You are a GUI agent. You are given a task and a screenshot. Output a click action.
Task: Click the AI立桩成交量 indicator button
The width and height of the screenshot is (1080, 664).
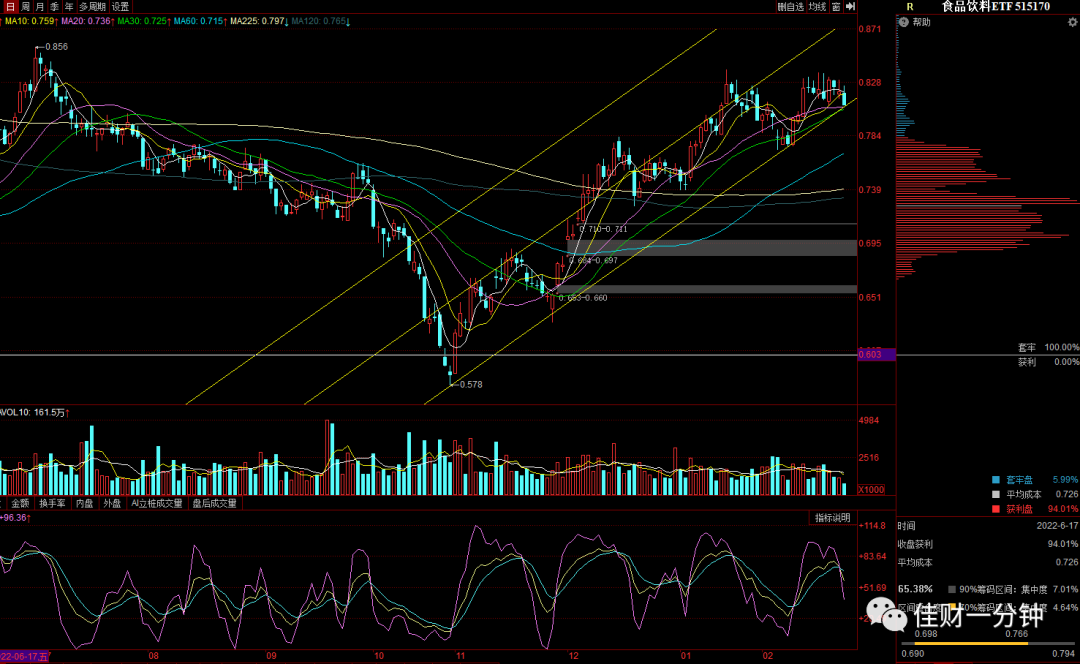(x=157, y=504)
